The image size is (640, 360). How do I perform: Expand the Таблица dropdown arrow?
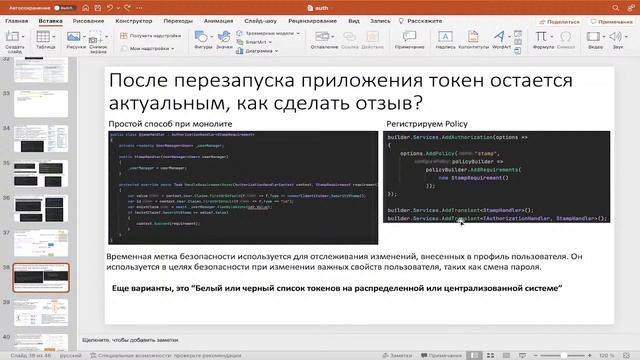[54, 37]
